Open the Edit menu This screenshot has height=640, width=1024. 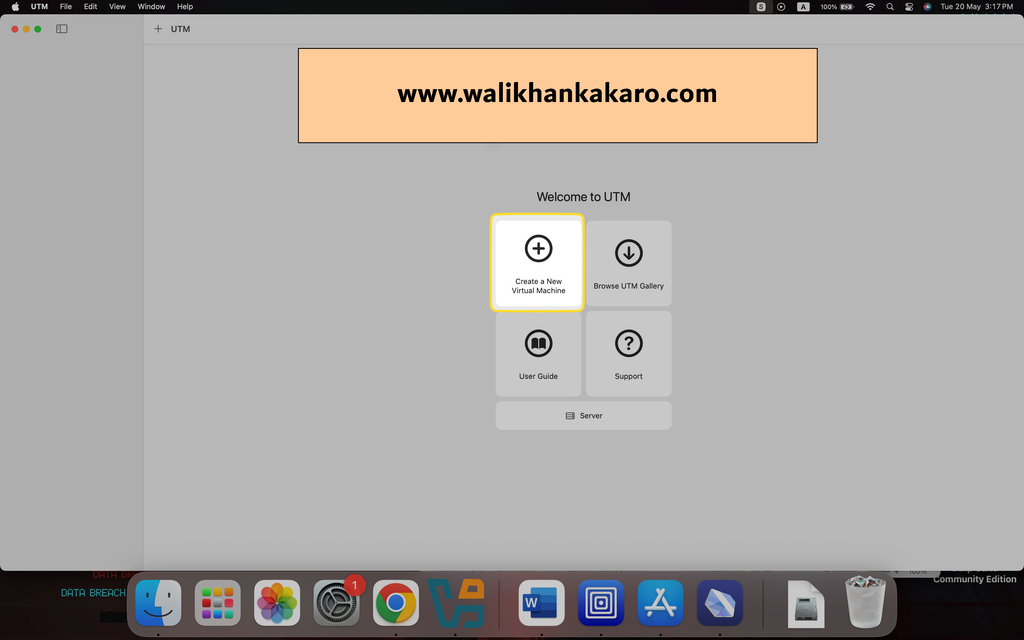coord(90,7)
